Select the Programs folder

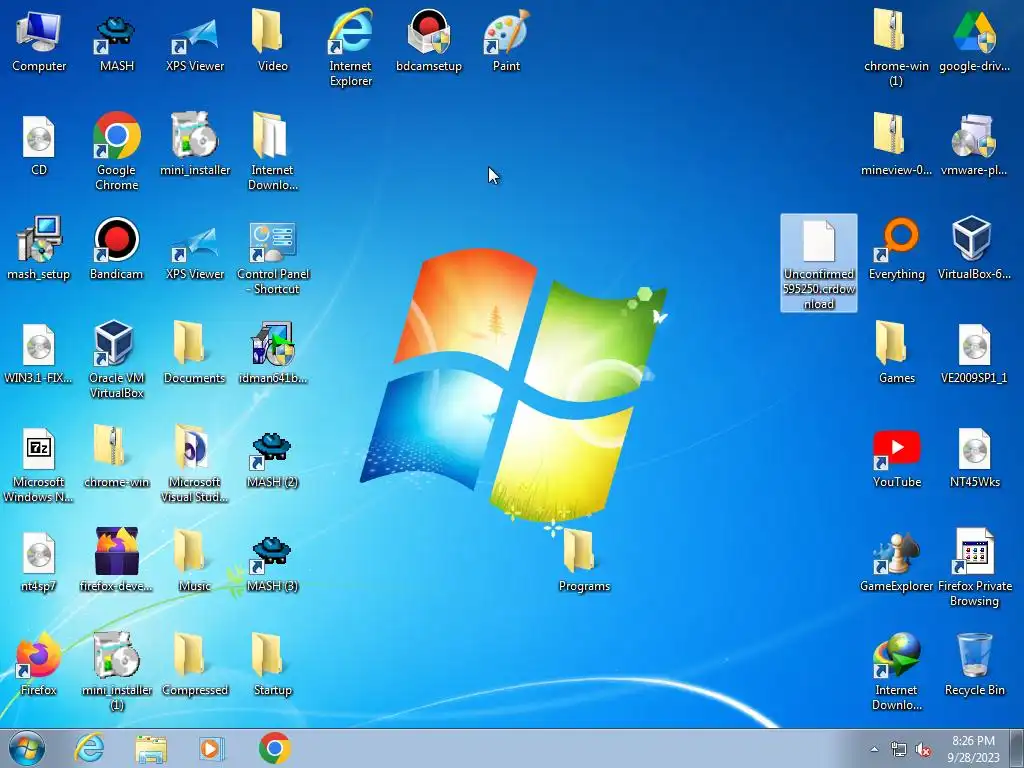tap(584, 560)
